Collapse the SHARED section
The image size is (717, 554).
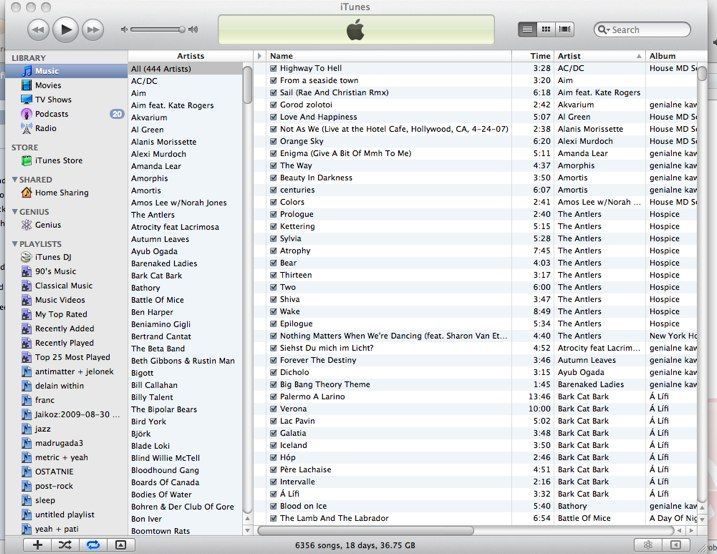[x=15, y=180]
